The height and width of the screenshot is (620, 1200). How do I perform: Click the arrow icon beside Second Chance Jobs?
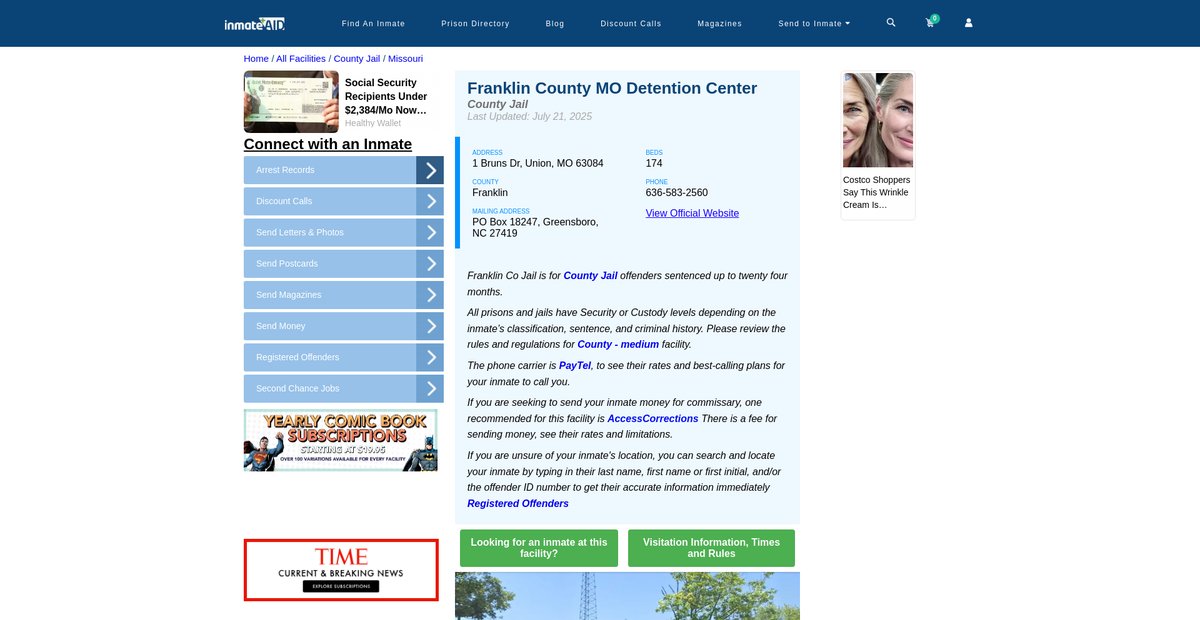tap(430, 389)
